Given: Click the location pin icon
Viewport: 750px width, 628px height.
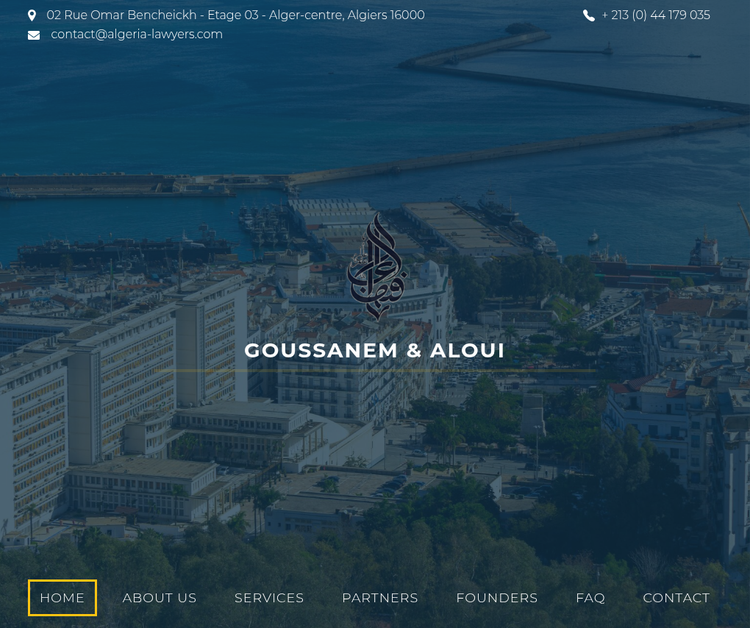Looking at the screenshot, I should tap(32, 15).
